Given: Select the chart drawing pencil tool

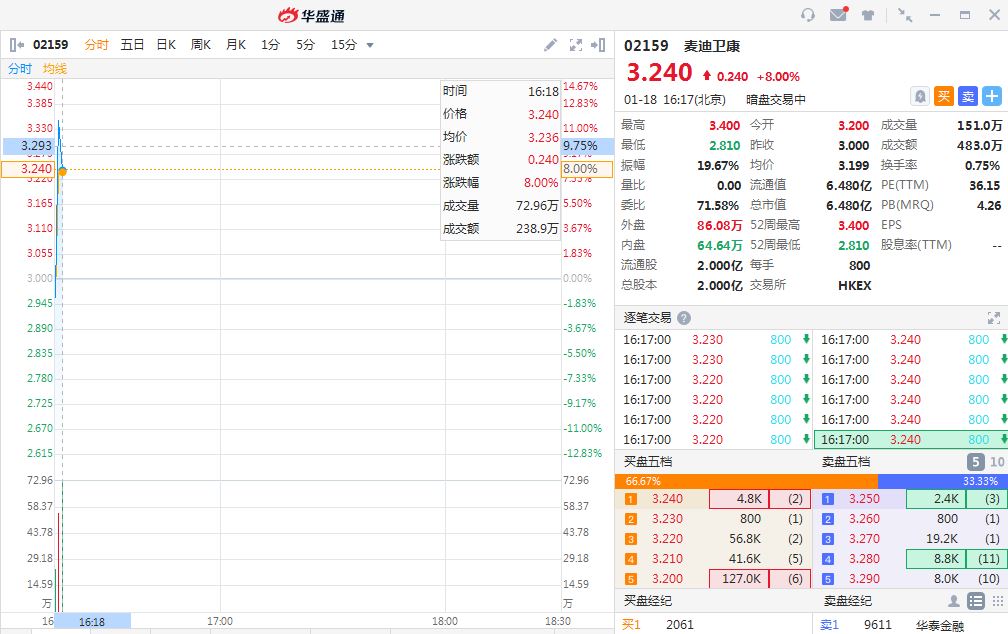Looking at the screenshot, I should 550,45.
